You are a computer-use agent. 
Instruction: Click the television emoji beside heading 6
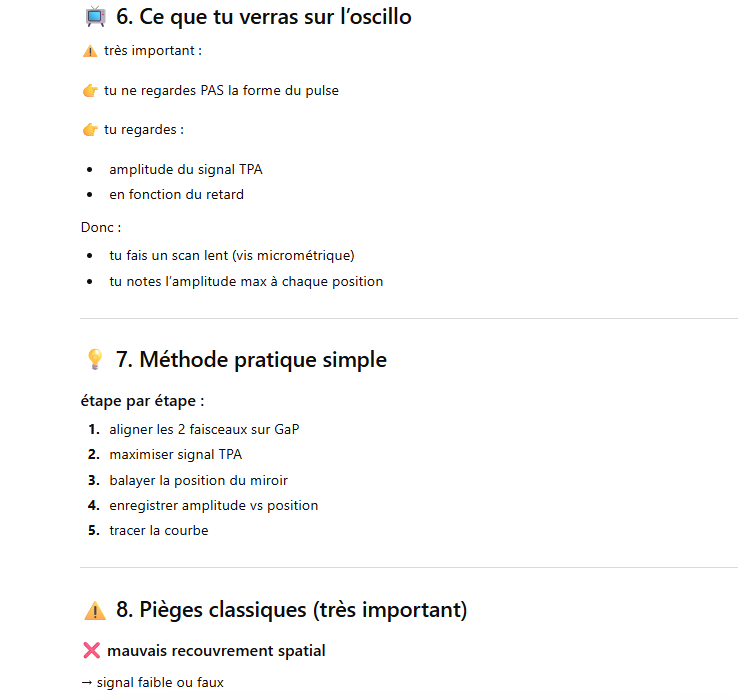(95, 17)
